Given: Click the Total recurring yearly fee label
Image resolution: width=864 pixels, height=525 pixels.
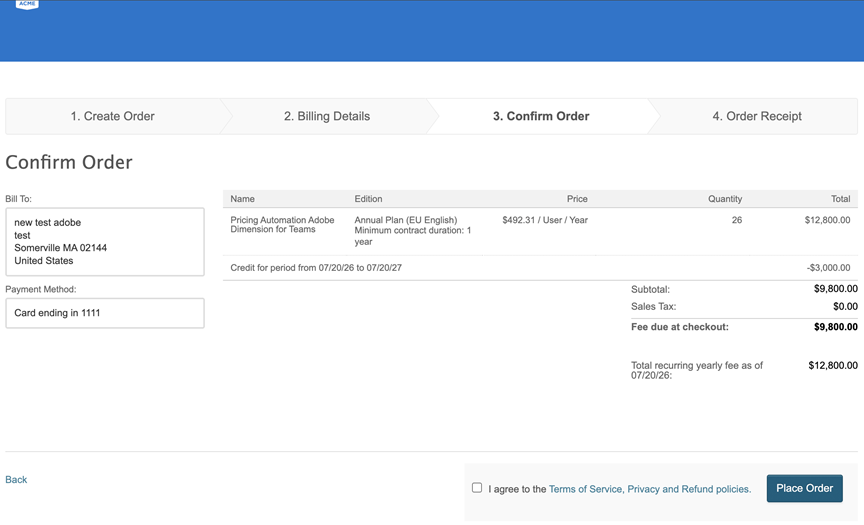Looking at the screenshot, I should point(696,370).
